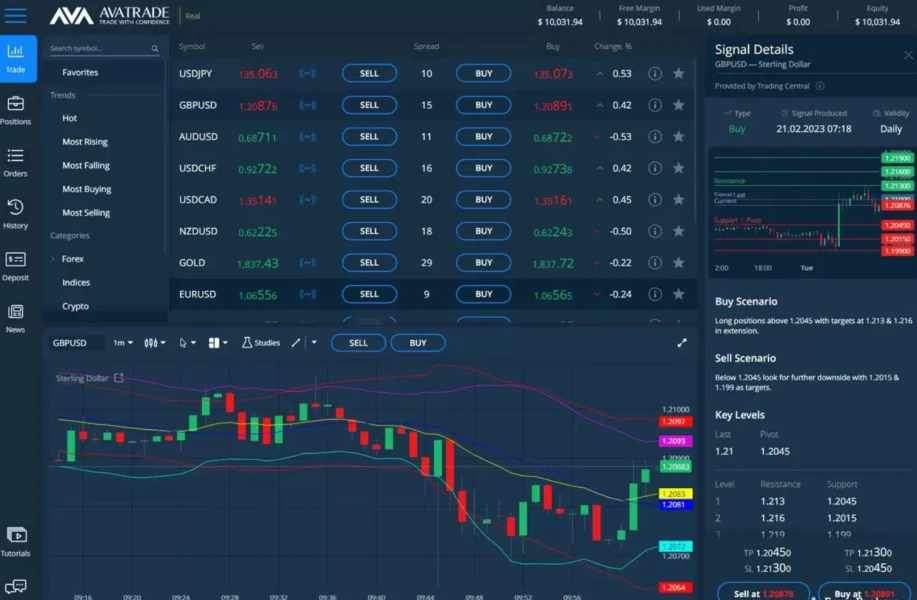Favorite USDJPY with star
917x600 pixels.
click(x=678, y=74)
